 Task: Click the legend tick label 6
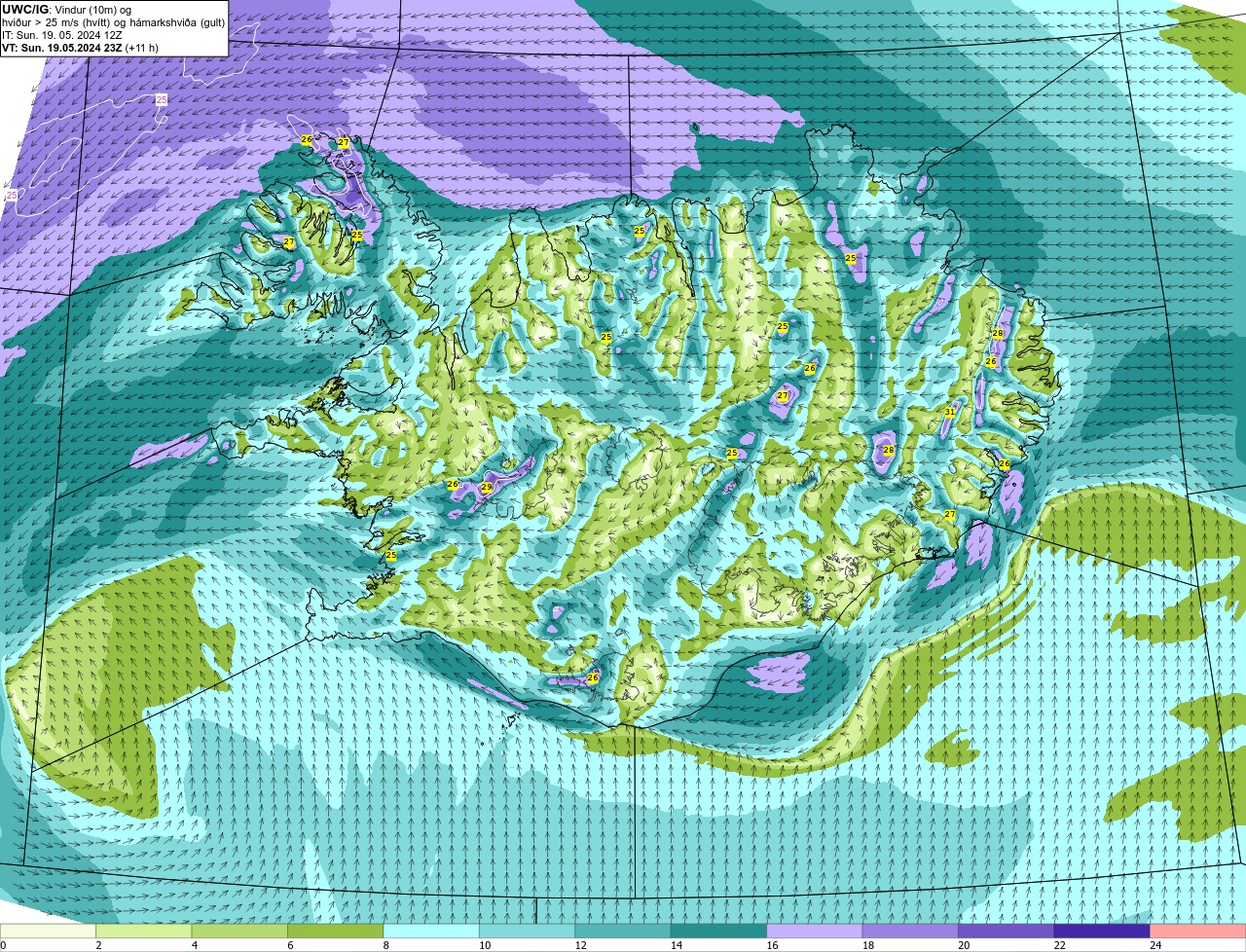290,945
